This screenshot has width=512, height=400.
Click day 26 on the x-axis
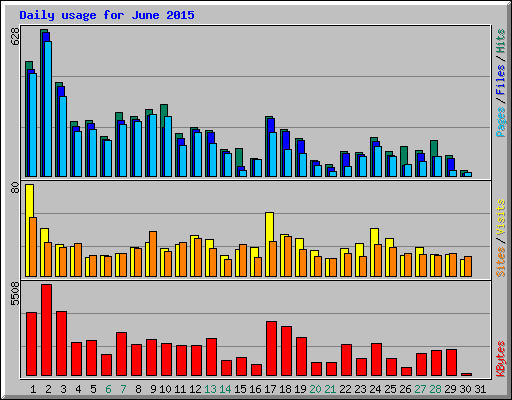[x=405, y=389]
